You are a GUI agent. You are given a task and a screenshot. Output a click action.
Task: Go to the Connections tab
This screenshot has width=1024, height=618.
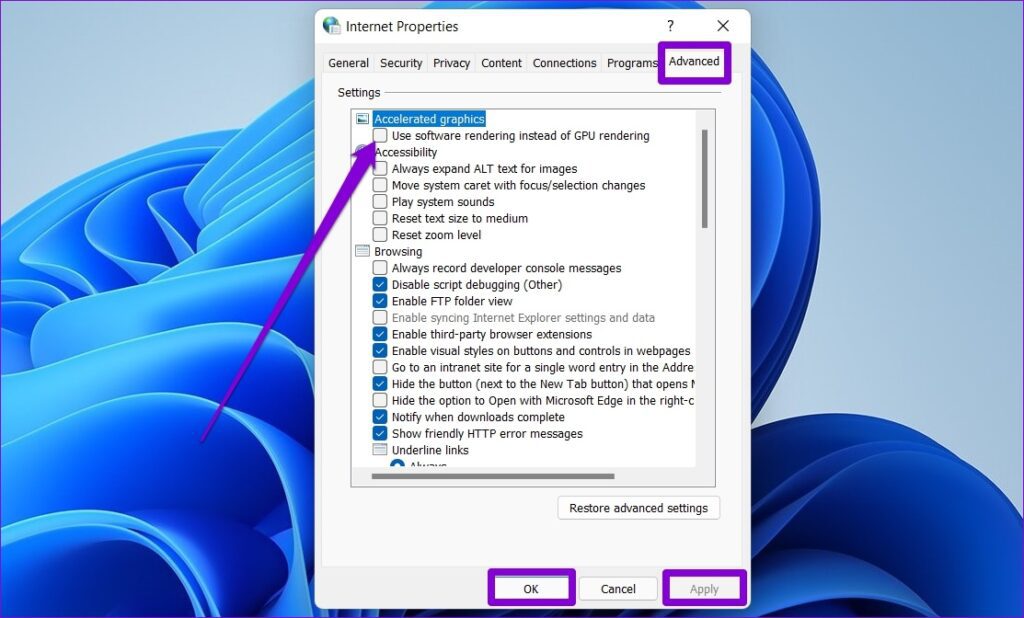point(564,63)
